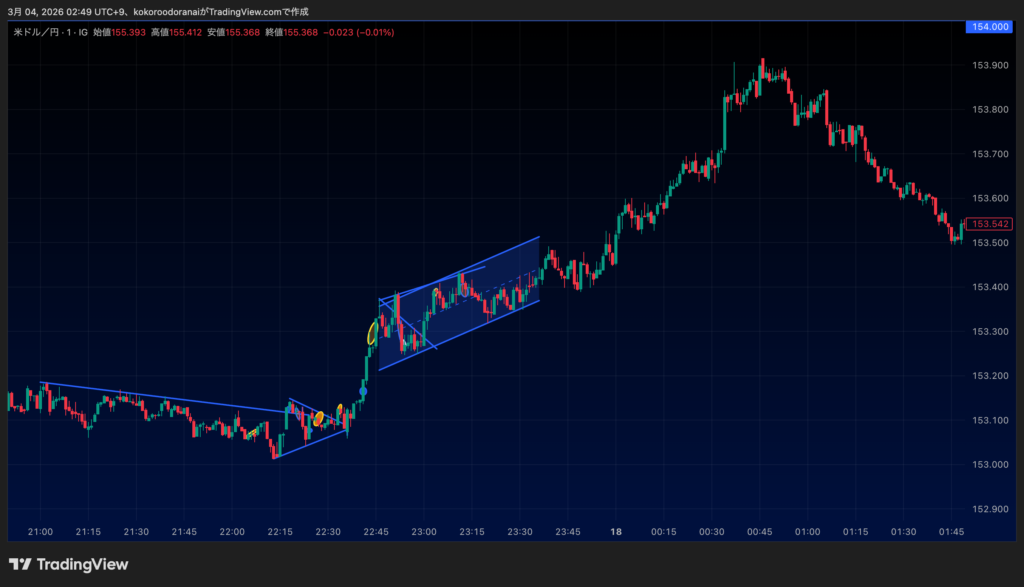This screenshot has width=1024, height=587.
Task: Click the 01:45 time axis label
Action: pos(950,532)
